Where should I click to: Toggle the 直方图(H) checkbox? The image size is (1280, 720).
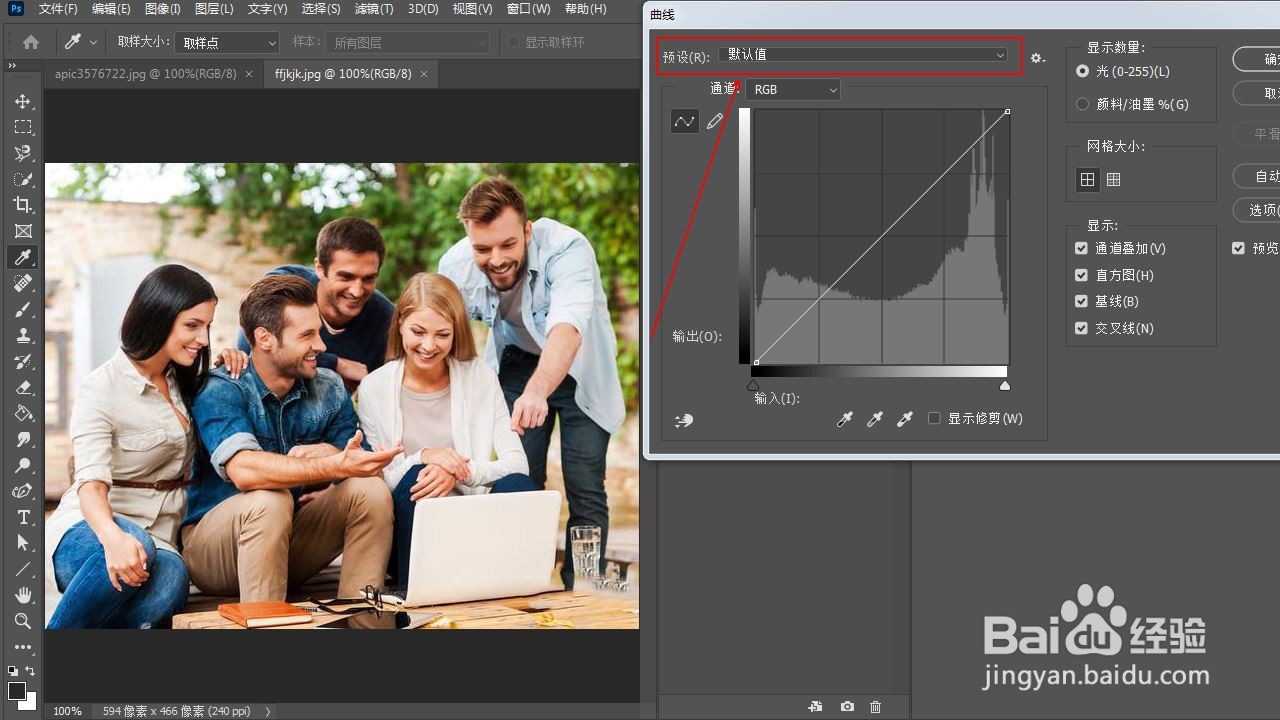coord(1081,275)
